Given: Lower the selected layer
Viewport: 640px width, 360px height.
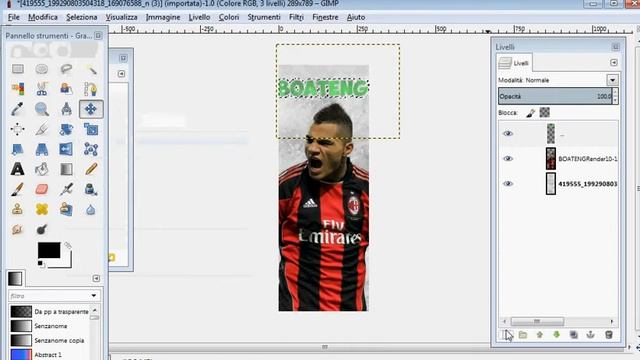Looking at the screenshot, I should click(x=556, y=335).
